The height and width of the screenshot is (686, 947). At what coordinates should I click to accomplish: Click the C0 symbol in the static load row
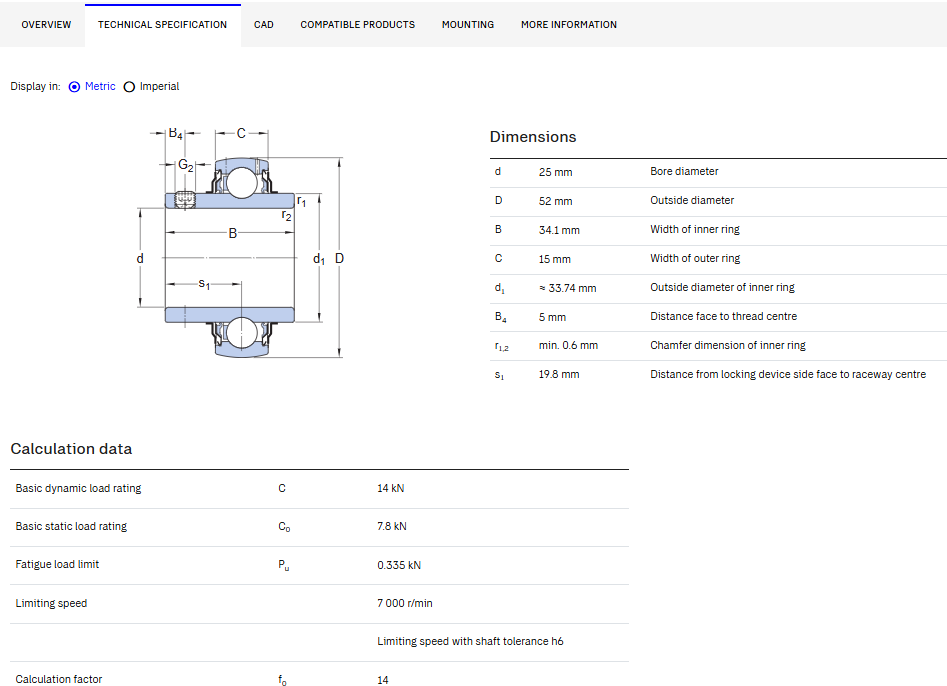(x=284, y=527)
